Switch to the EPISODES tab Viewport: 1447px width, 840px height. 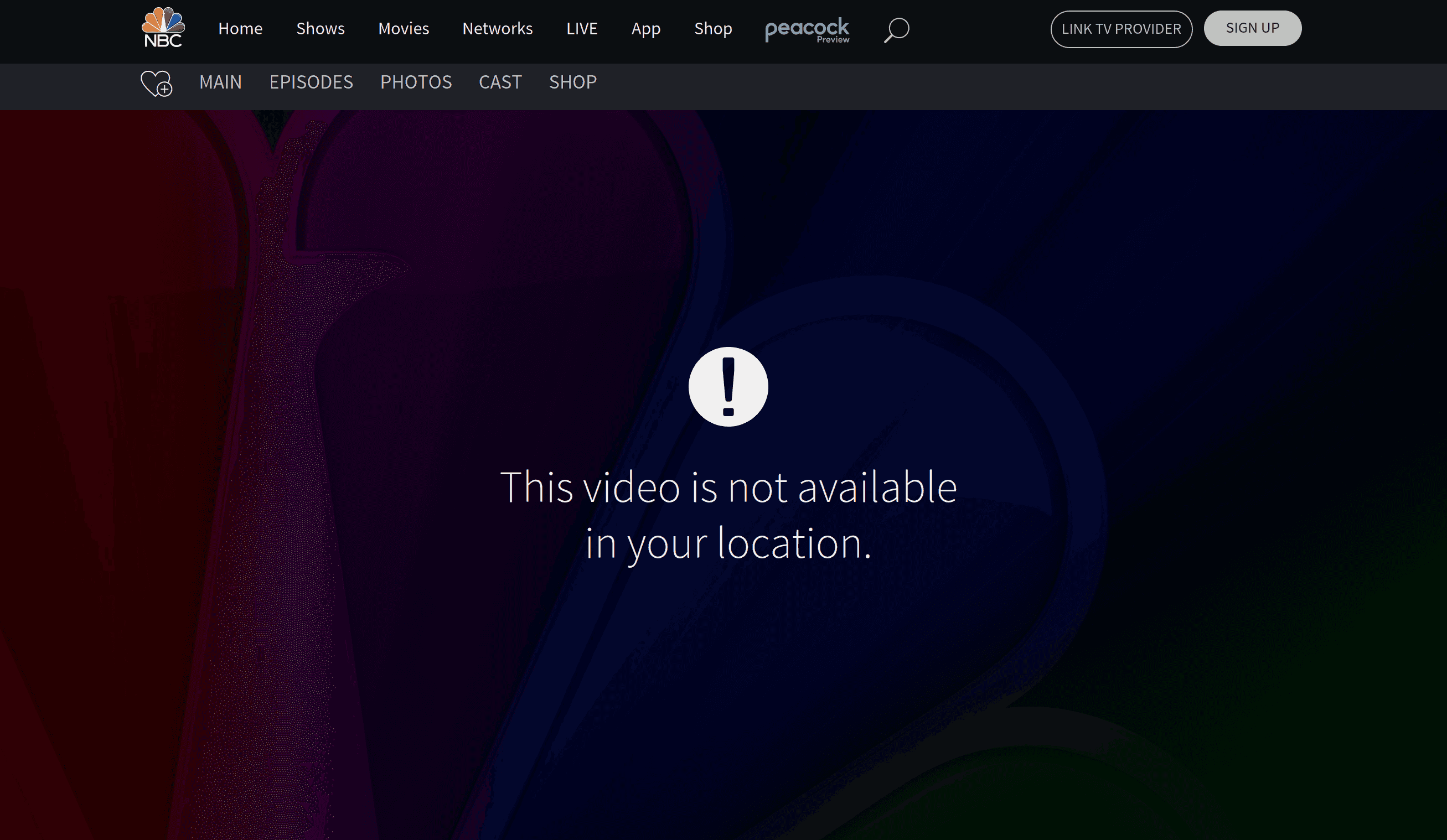click(311, 82)
